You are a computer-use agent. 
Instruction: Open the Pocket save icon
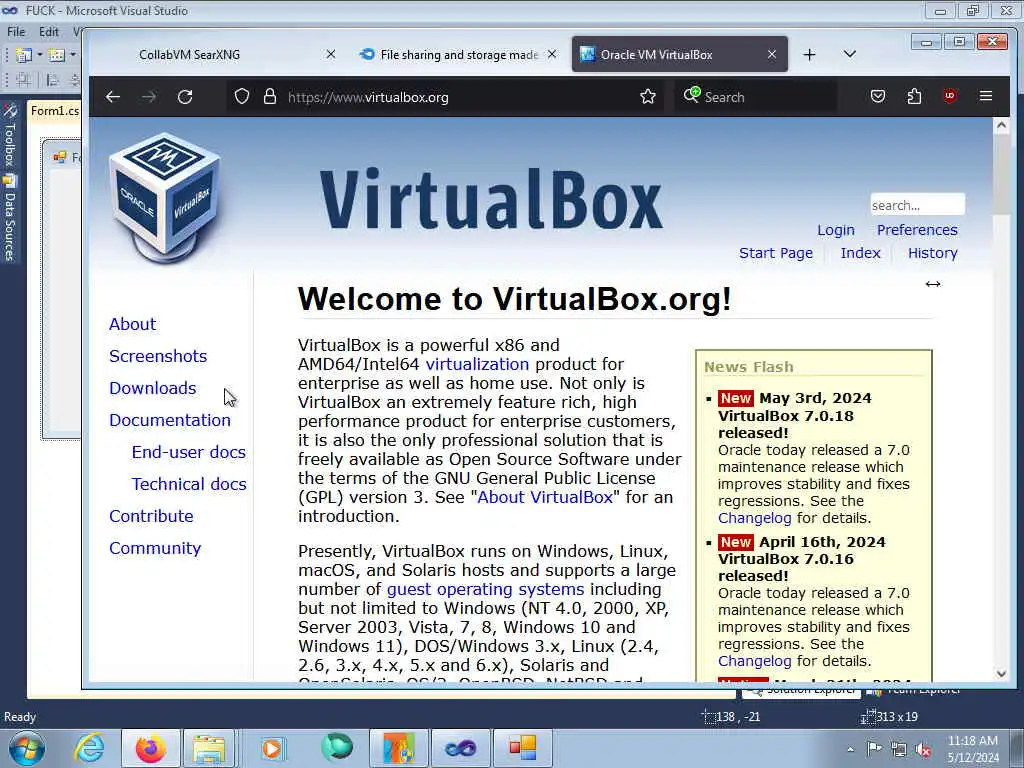878,97
